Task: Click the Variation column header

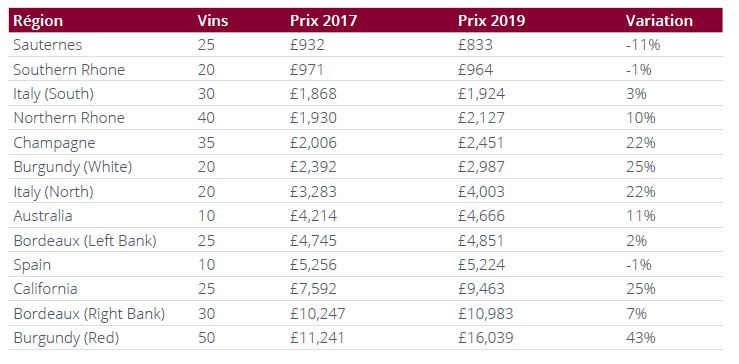Action: tap(659, 21)
